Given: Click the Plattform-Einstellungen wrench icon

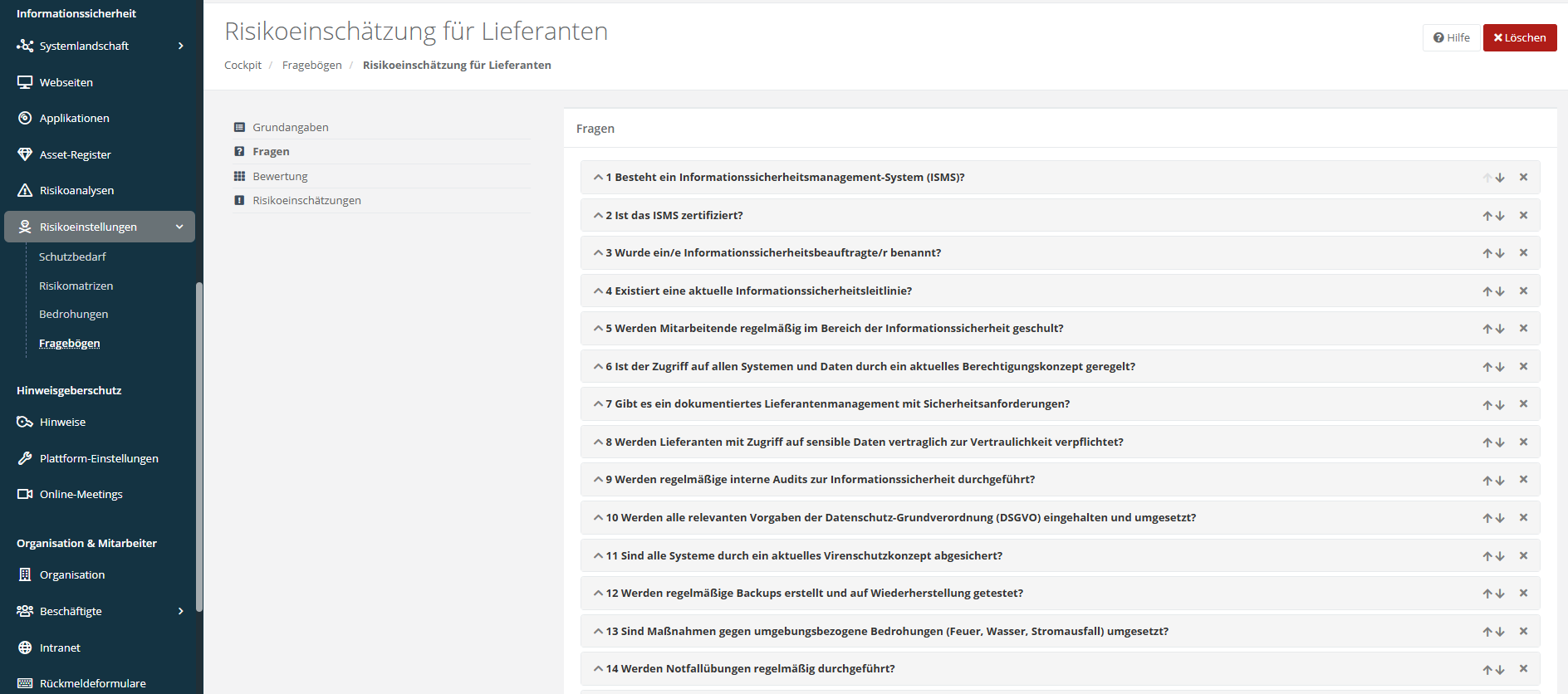Looking at the screenshot, I should click(x=25, y=458).
